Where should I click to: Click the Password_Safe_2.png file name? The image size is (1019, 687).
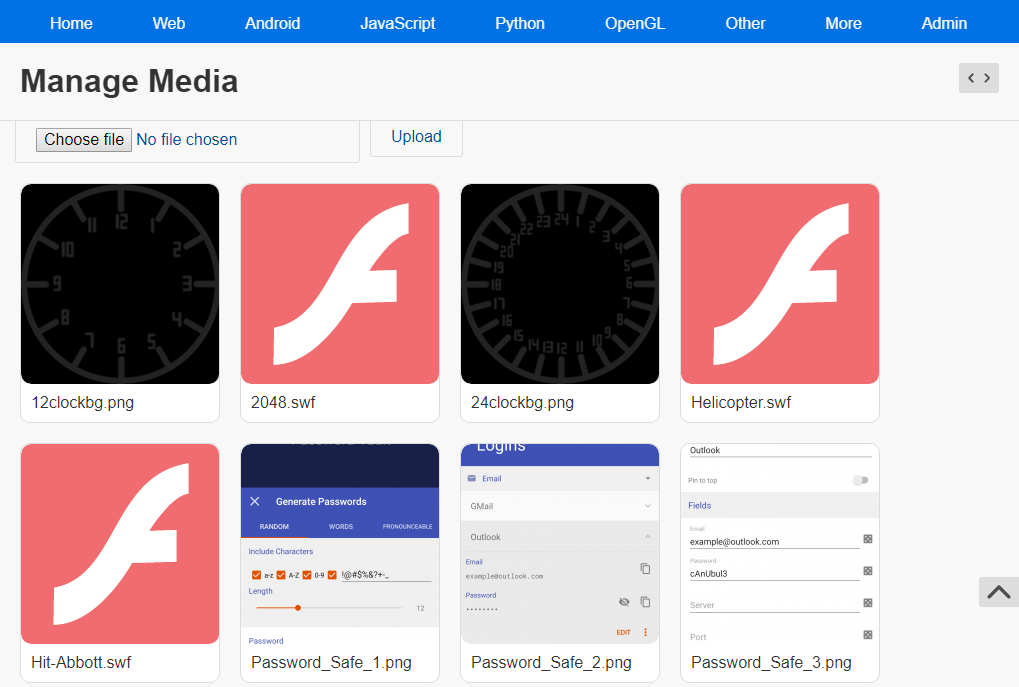click(551, 662)
